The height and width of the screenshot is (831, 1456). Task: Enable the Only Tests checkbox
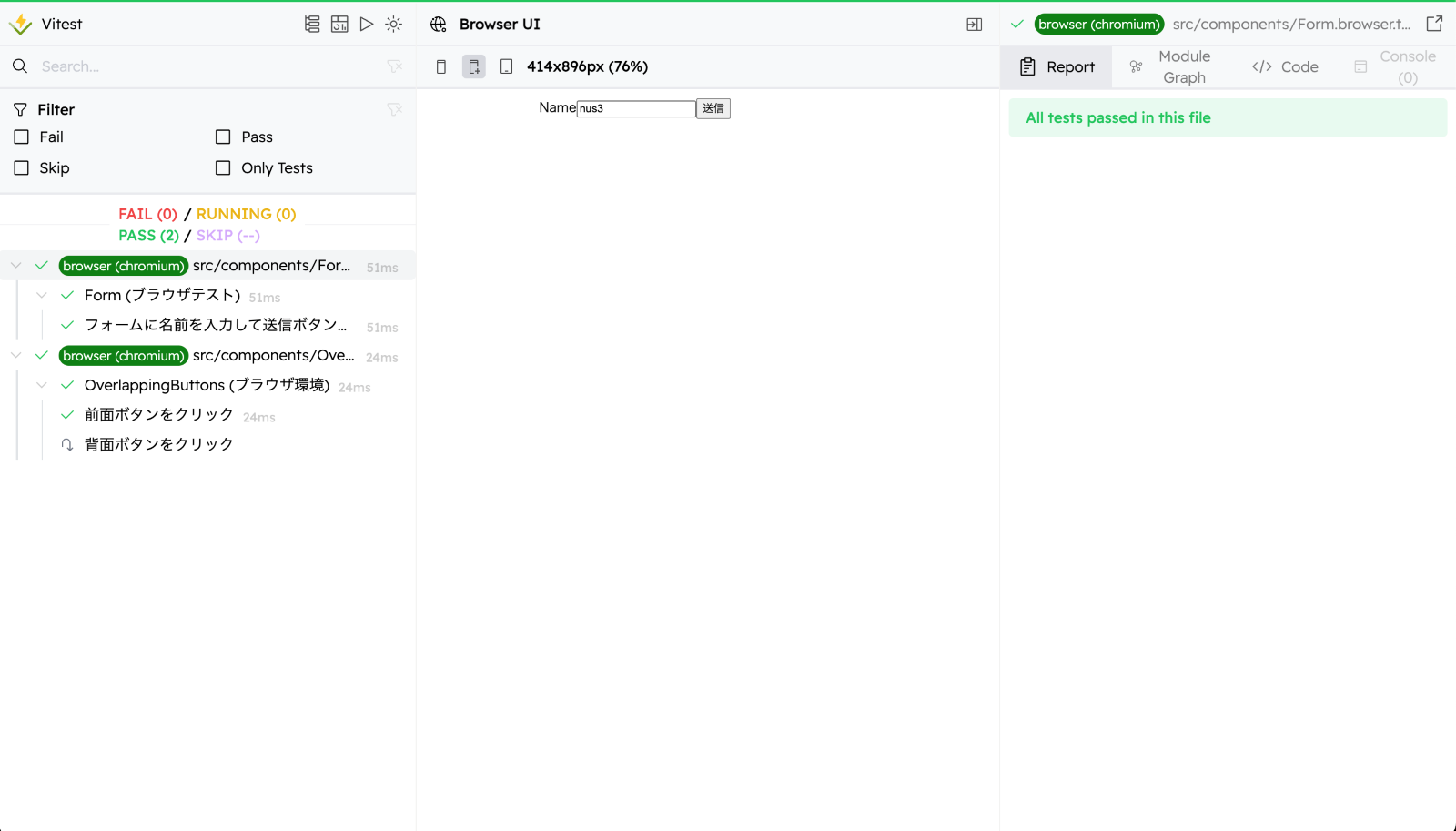coord(223,168)
